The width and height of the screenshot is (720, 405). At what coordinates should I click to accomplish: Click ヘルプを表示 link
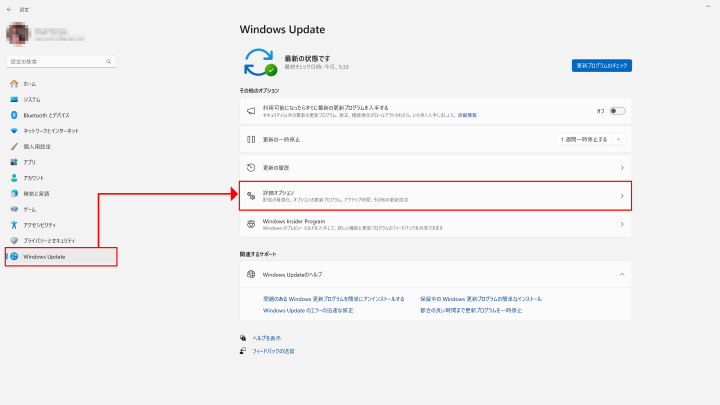click(x=266, y=338)
